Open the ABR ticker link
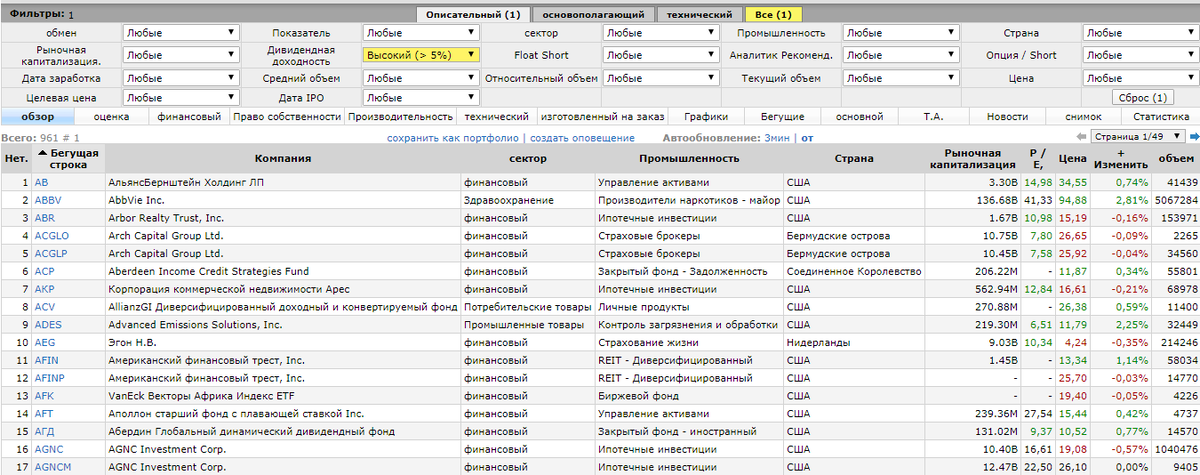Viewport: 1200px width, 475px height. [44, 218]
